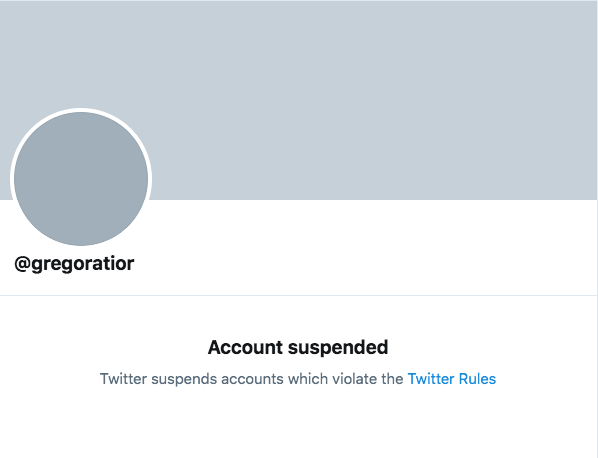Click the word 'suspended' in the heading
Image resolution: width=598 pixels, height=458 pixels.
(x=338, y=347)
